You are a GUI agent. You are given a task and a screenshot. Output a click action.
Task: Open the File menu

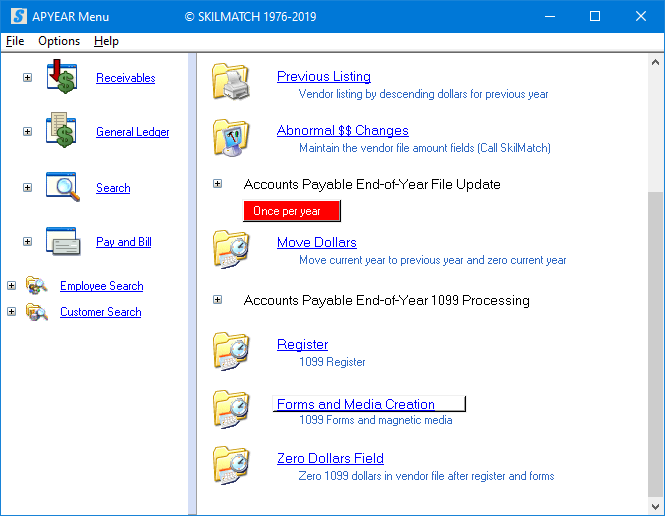coord(15,41)
